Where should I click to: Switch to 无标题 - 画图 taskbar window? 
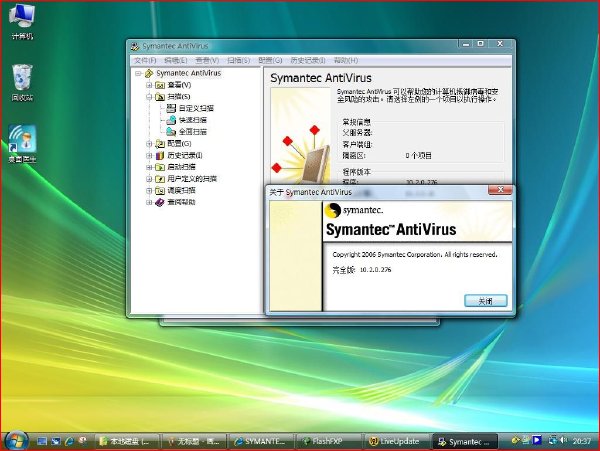(x=195, y=441)
